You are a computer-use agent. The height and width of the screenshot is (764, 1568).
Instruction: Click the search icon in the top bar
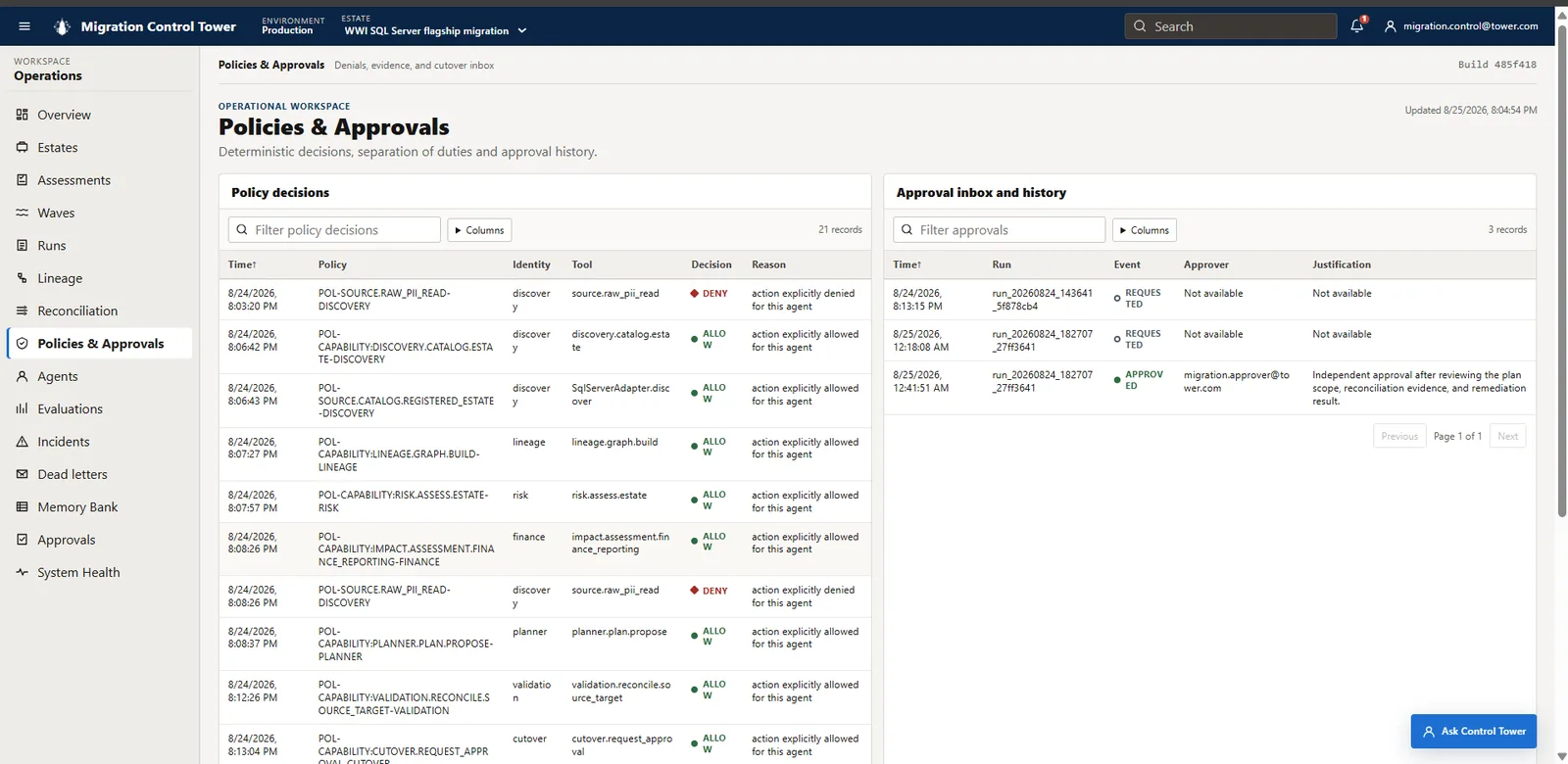click(x=1140, y=26)
